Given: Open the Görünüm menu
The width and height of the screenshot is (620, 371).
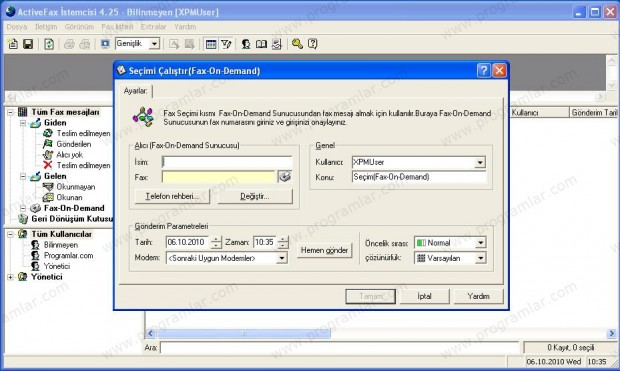Looking at the screenshot, I should click(79, 26).
